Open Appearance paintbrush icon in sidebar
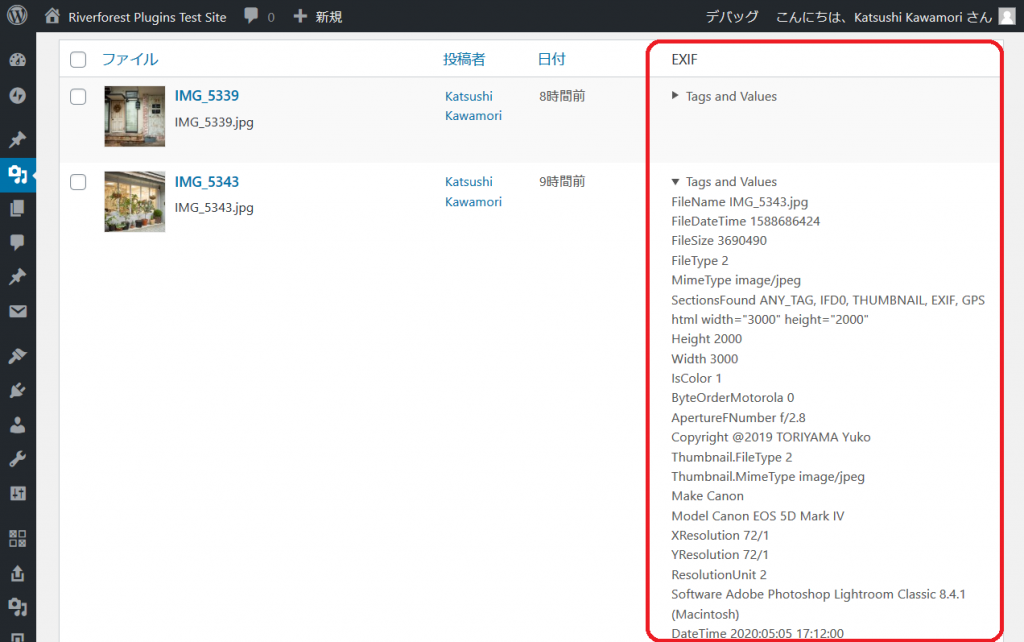This screenshot has width=1024, height=642. click(x=17, y=356)
